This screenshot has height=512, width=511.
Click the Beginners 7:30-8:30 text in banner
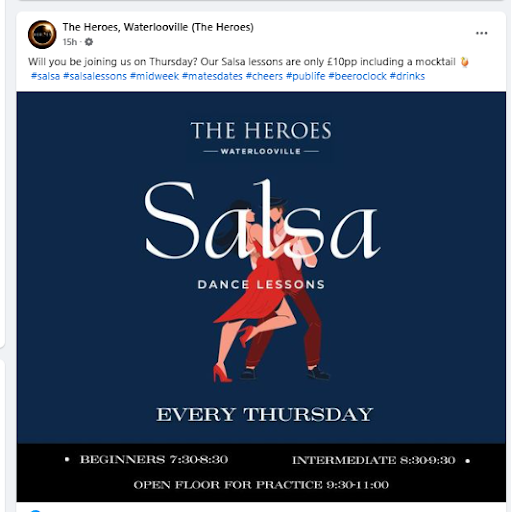pyautogui.click(x=154, y=459)
